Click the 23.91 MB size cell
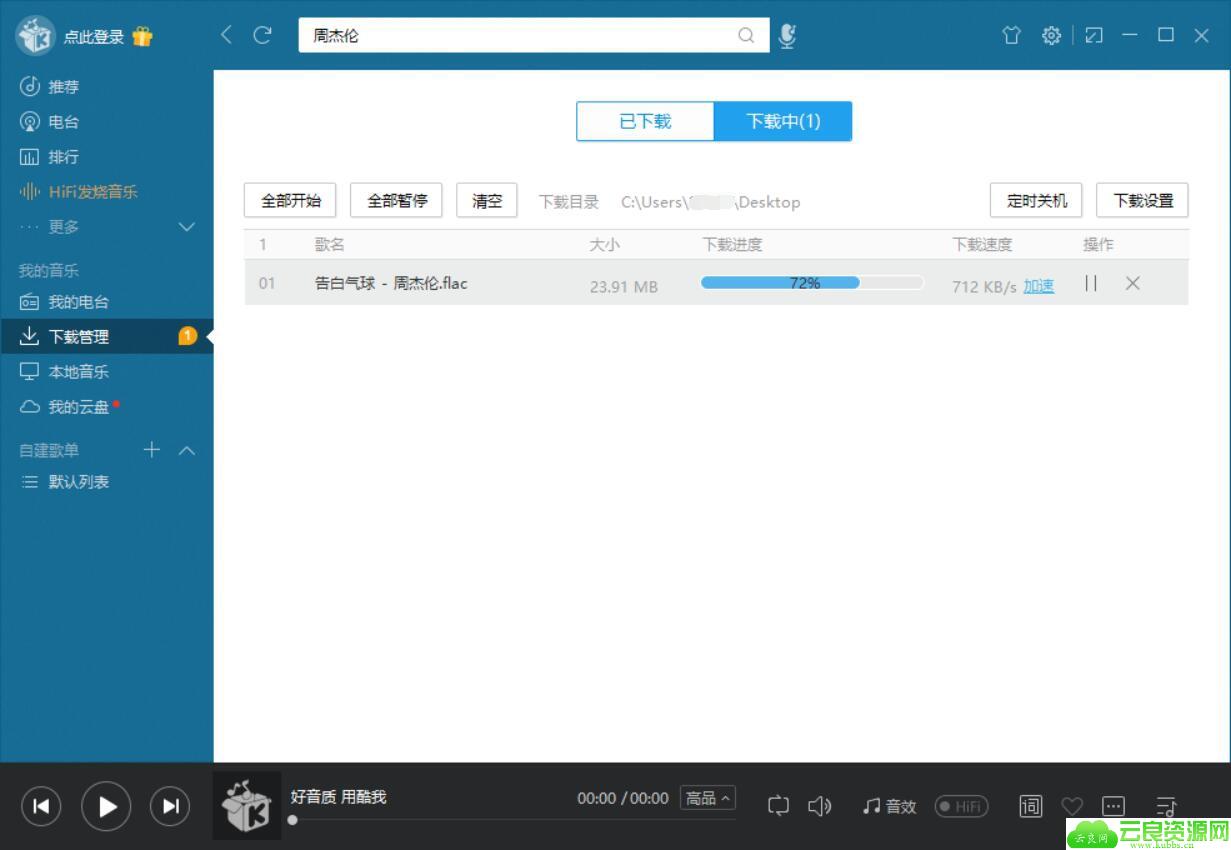This screenshot has width=1231, height=850. click(624, 286)
